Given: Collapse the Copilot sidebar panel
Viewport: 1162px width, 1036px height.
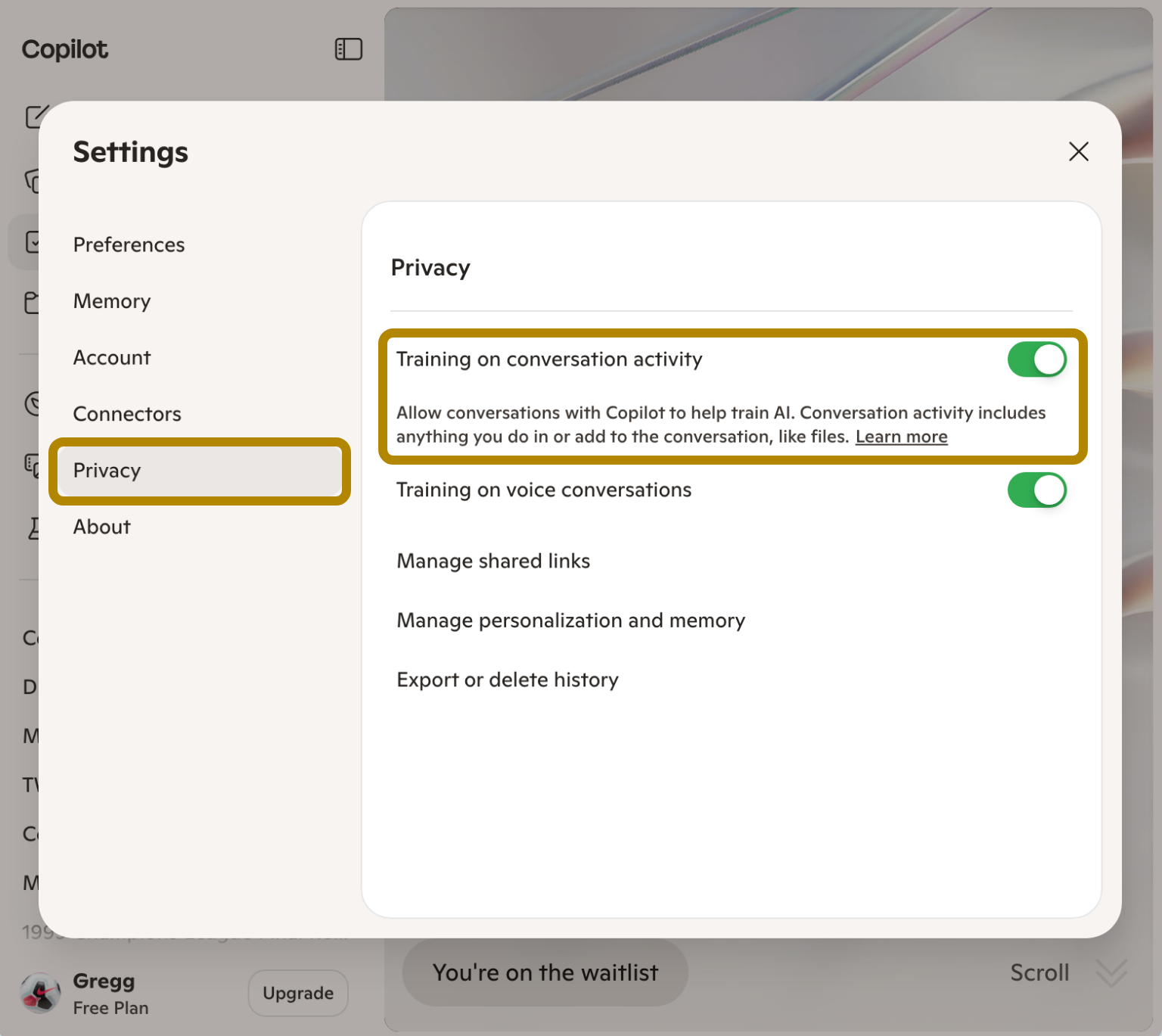Looking at the screenshot, I should 349,48.
